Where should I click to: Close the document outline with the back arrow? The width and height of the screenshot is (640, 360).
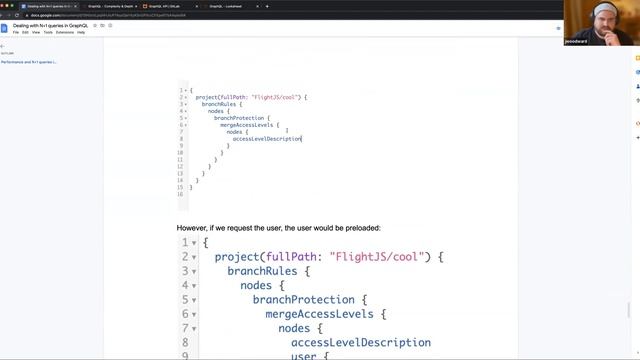pos(2,46)
